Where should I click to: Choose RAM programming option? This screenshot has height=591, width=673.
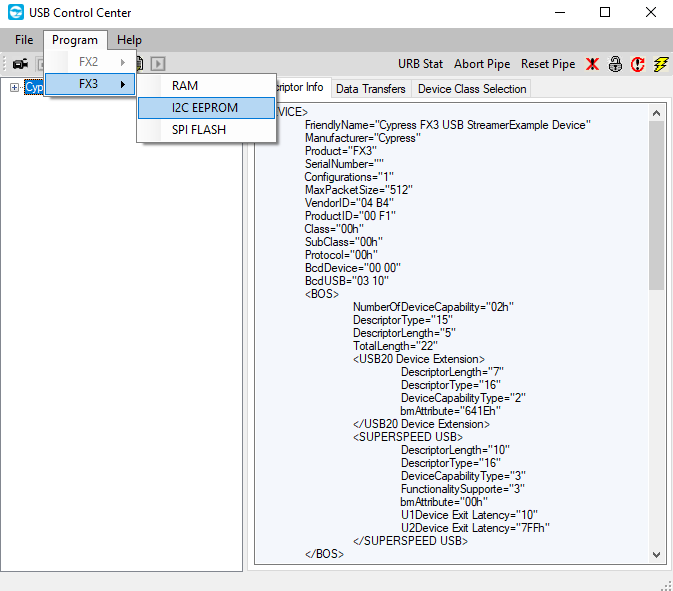(206, 86)
